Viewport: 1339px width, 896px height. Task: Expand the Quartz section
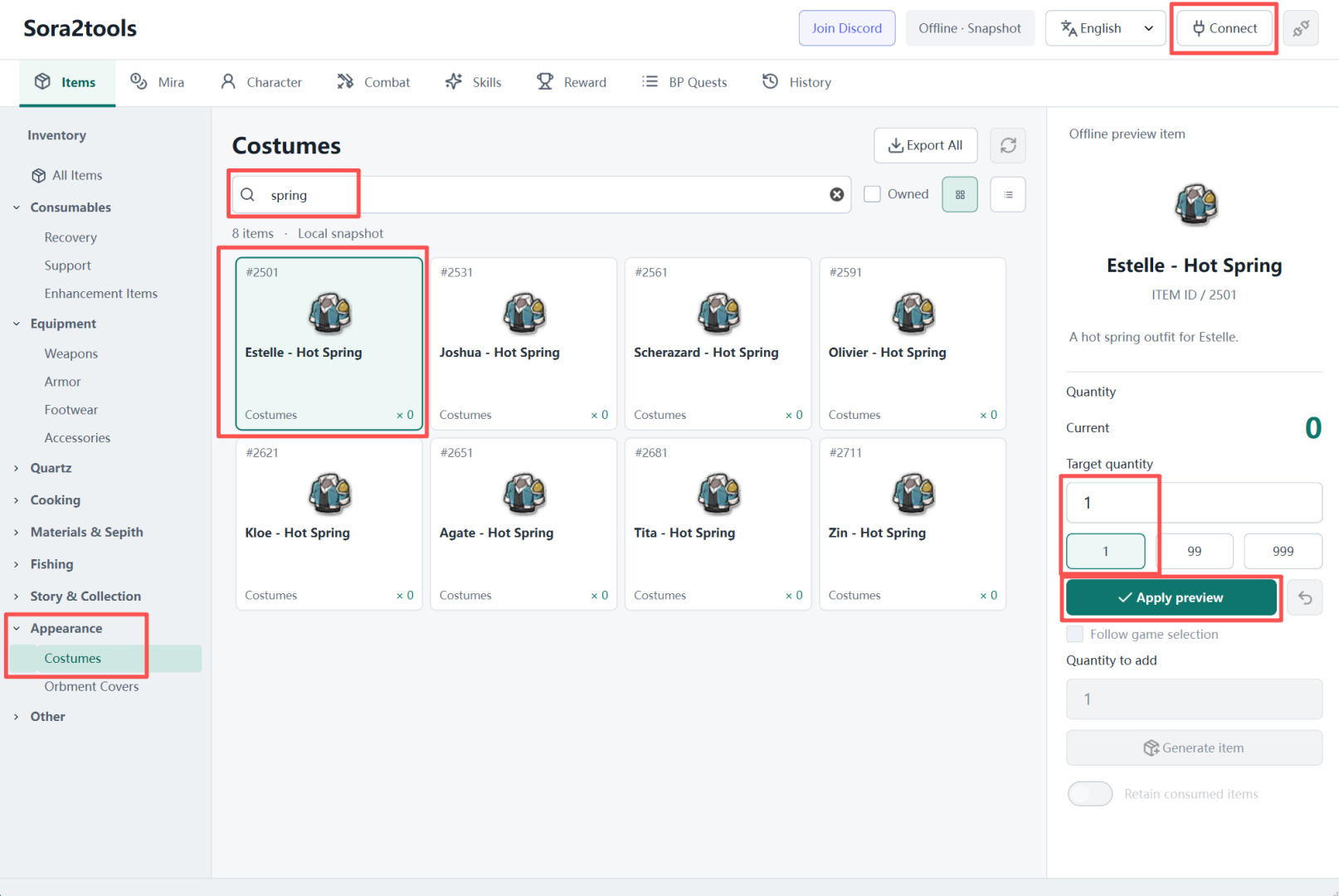[x=17, y=468]
